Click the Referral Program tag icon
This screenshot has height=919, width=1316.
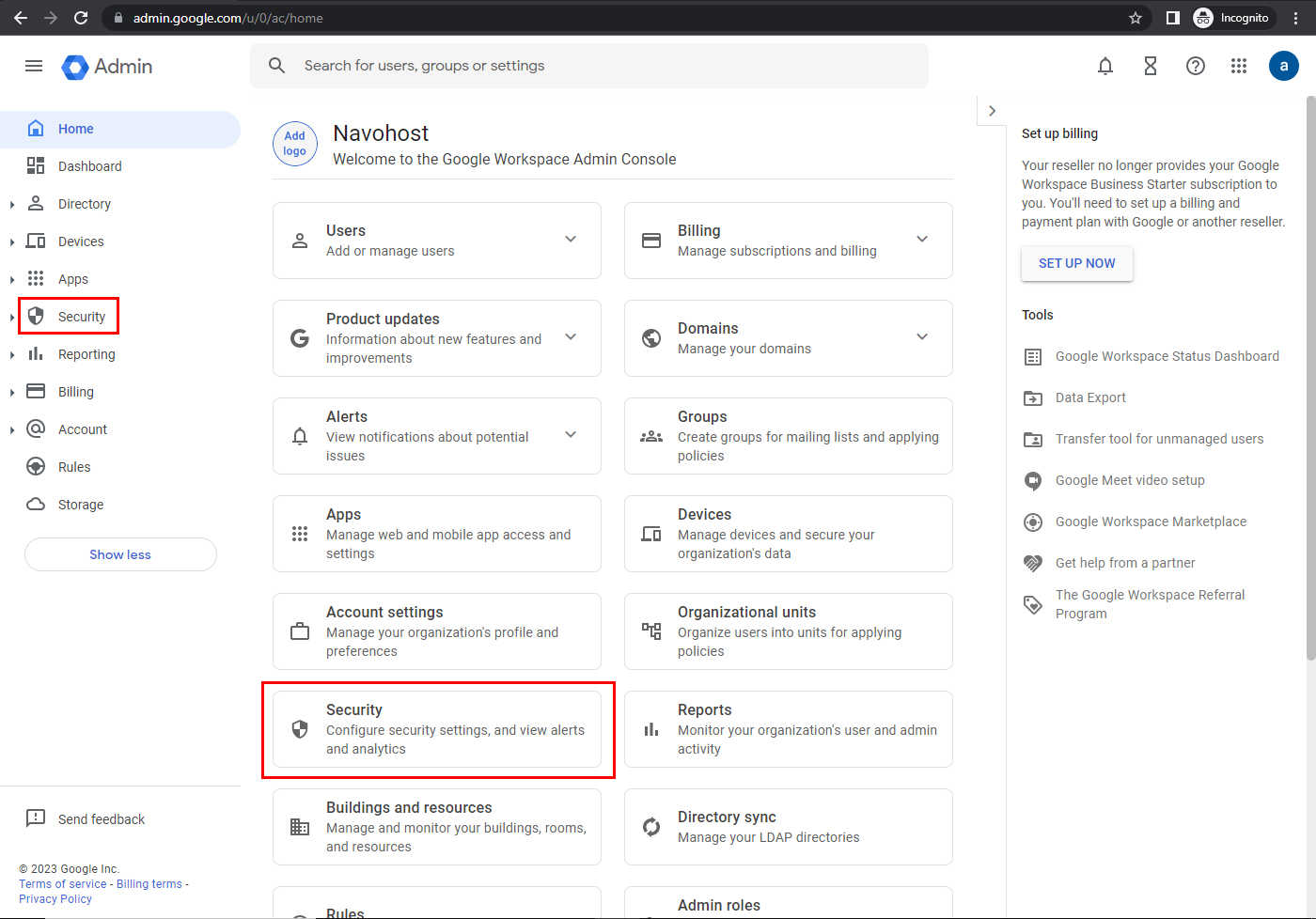click(1033, 605)
